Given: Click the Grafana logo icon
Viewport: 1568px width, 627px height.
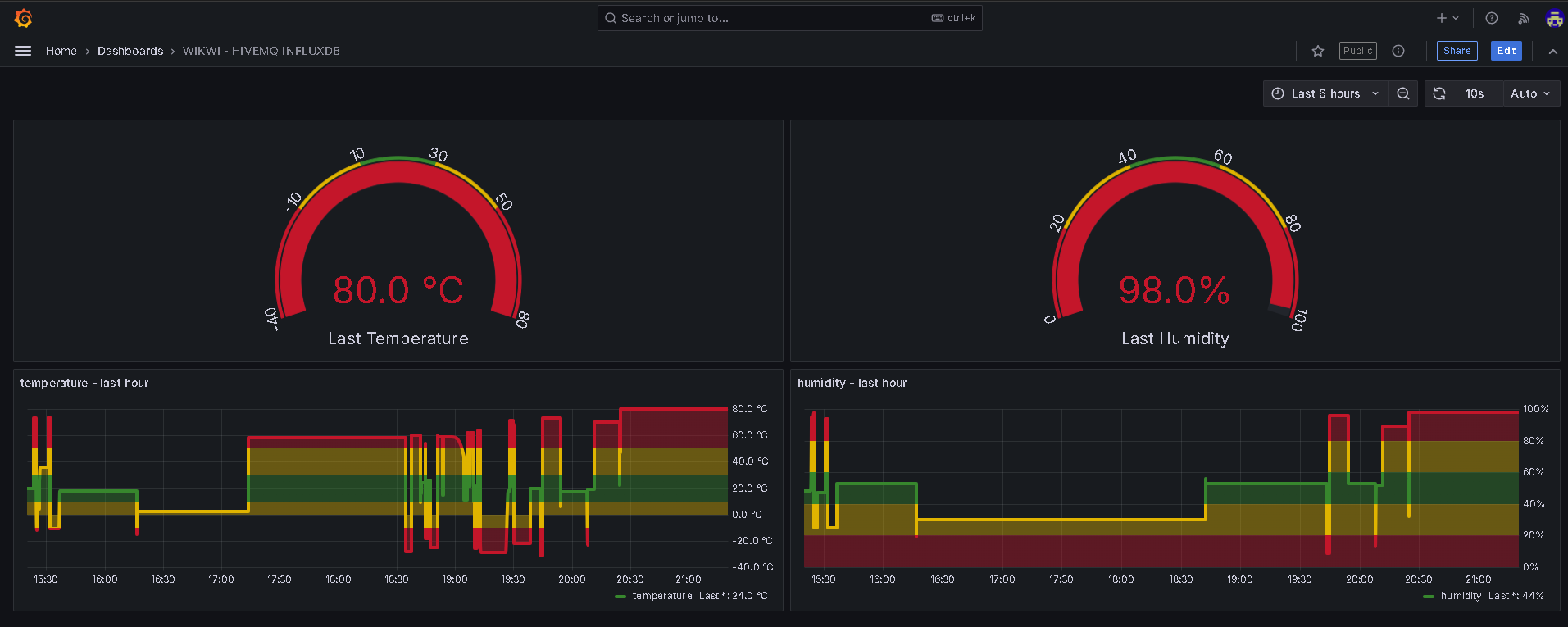Looking at the screenshot, I should click(x=24, y=18).
